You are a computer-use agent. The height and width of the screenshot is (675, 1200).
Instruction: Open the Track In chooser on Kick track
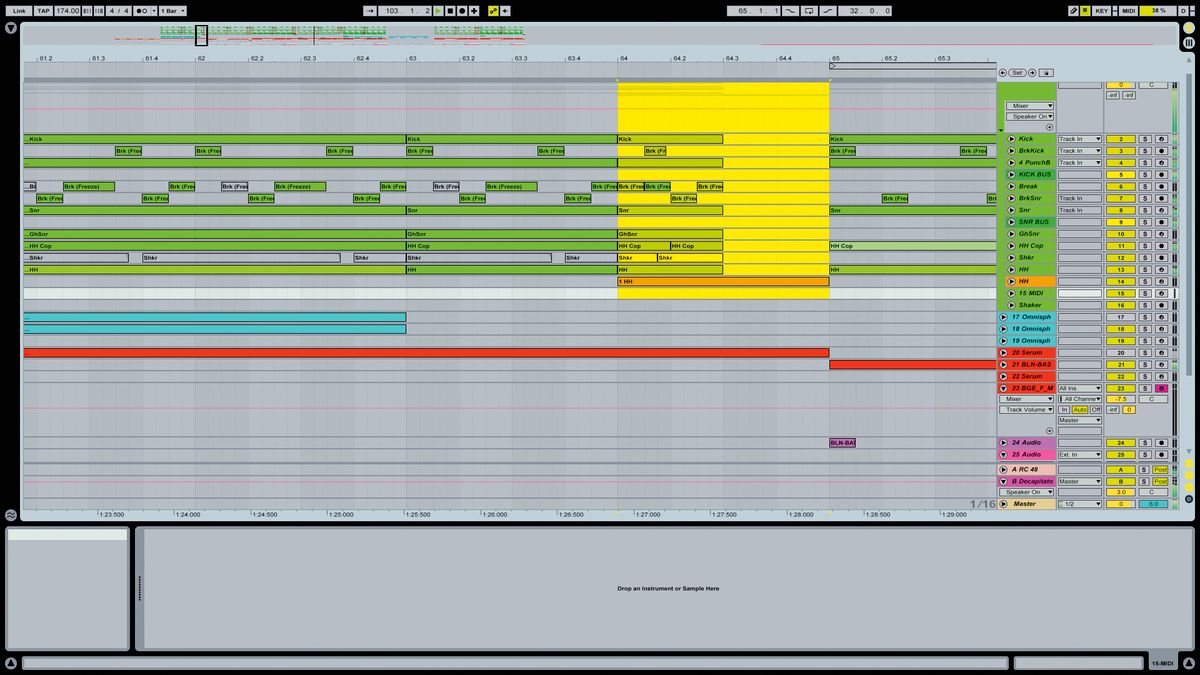(x=1080, y=139)
